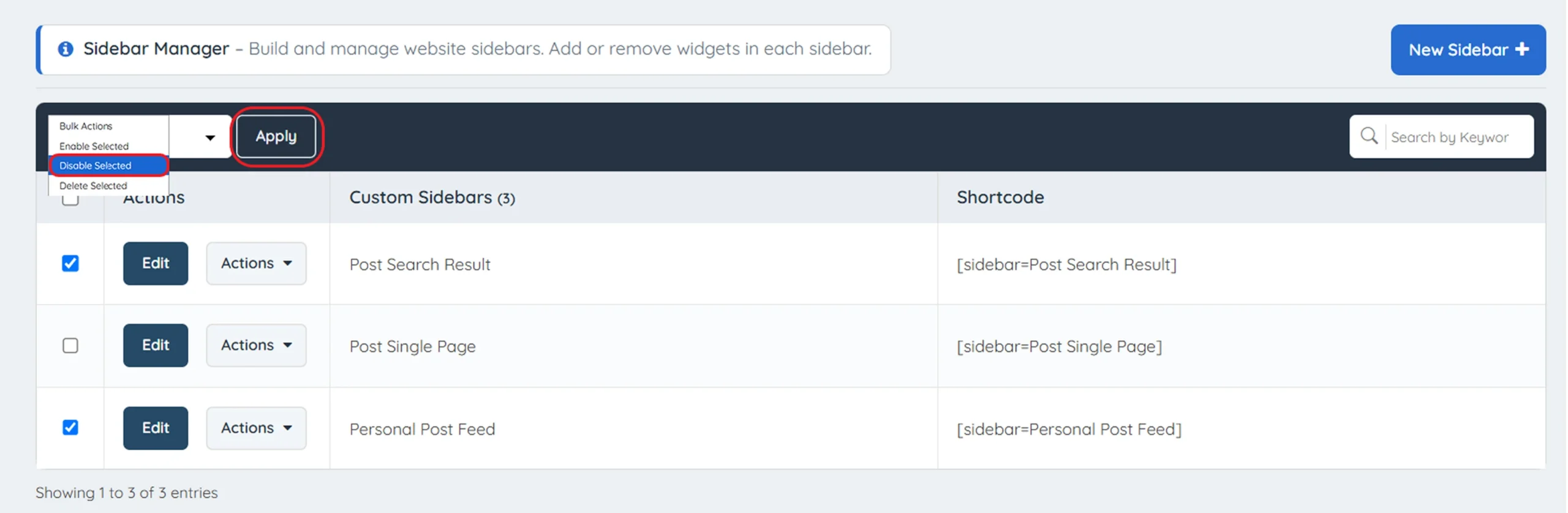Click the plus icon on New Sidebar
This screenshot has height=513, width=1568.
click(1522, 50)
